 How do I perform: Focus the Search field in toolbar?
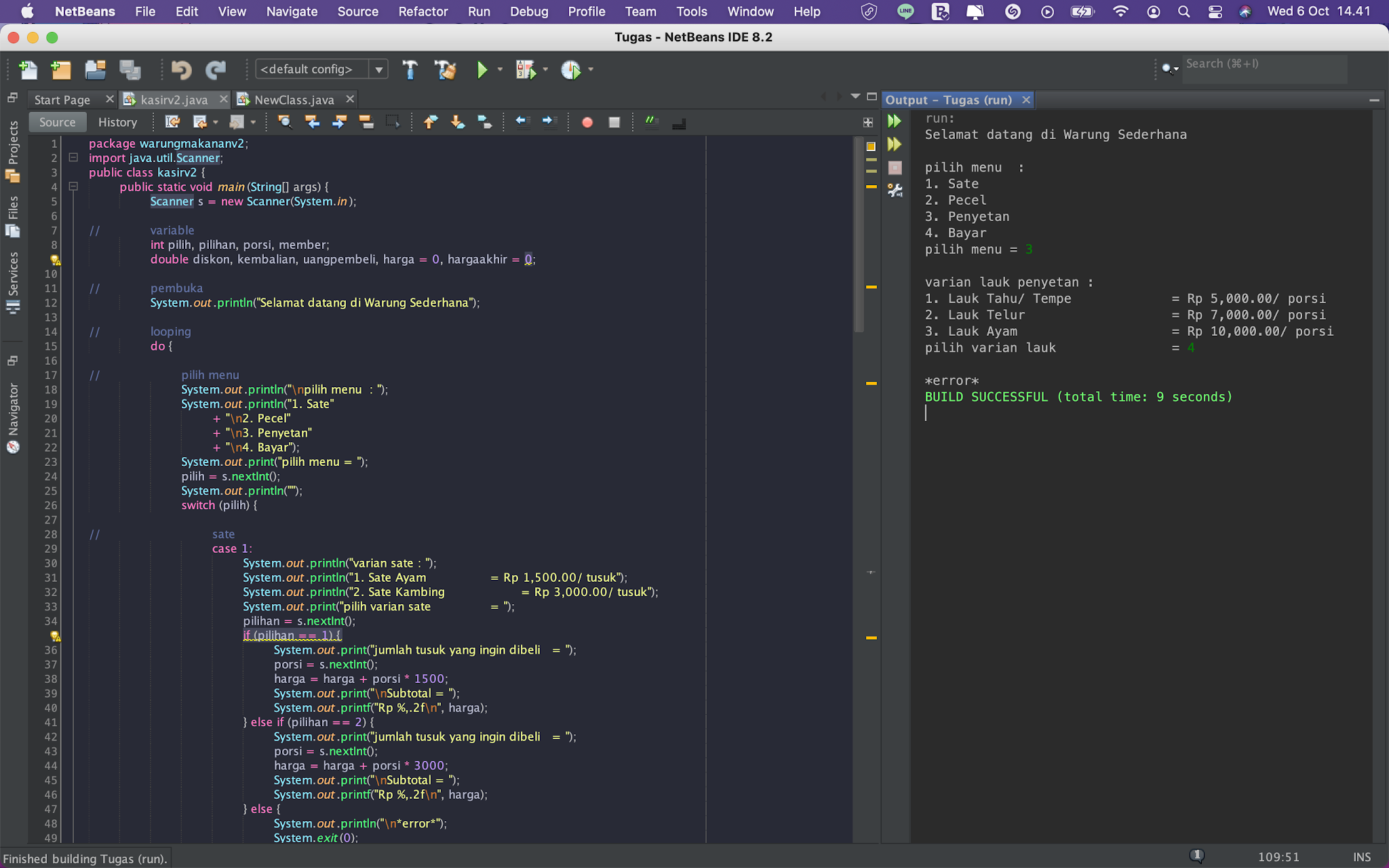[1264, 69]
